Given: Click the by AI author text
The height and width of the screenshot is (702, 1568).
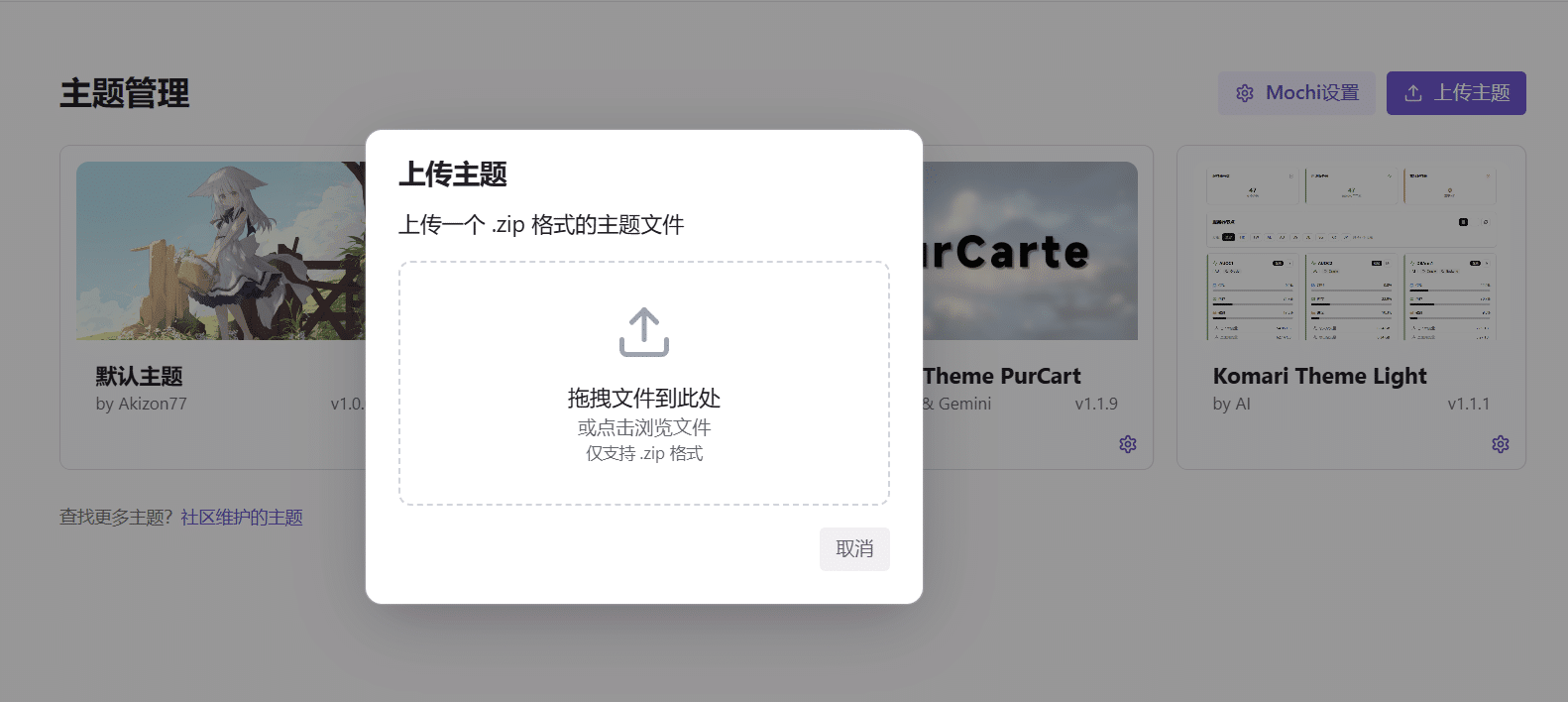Looking at the screenshot, I should [1231, 404].
